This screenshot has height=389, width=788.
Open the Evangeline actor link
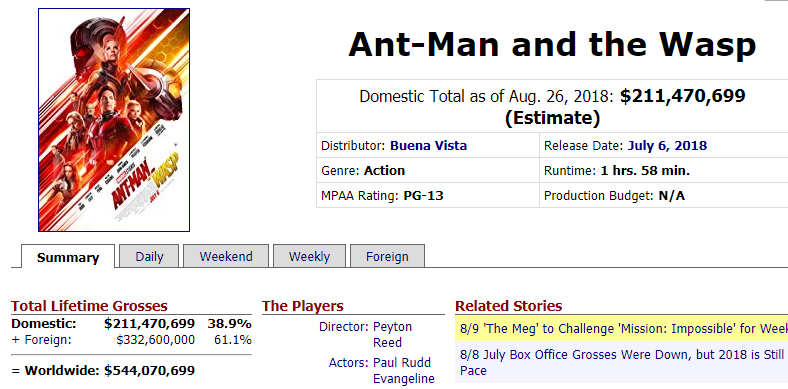click(404, 378)
